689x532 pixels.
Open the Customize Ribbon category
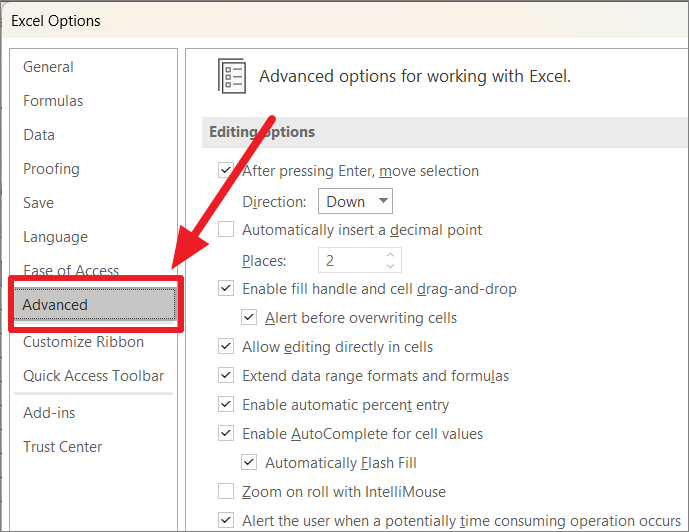click(x=83, y=342)
